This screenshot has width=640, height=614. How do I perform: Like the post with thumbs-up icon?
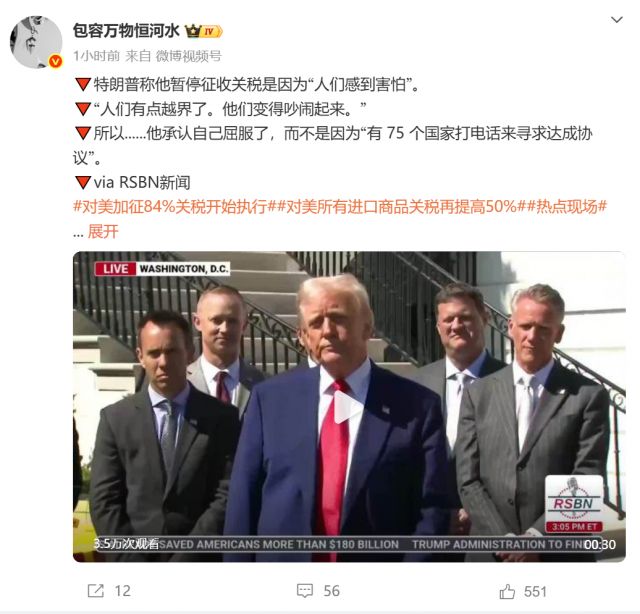(x=507, y=591)
